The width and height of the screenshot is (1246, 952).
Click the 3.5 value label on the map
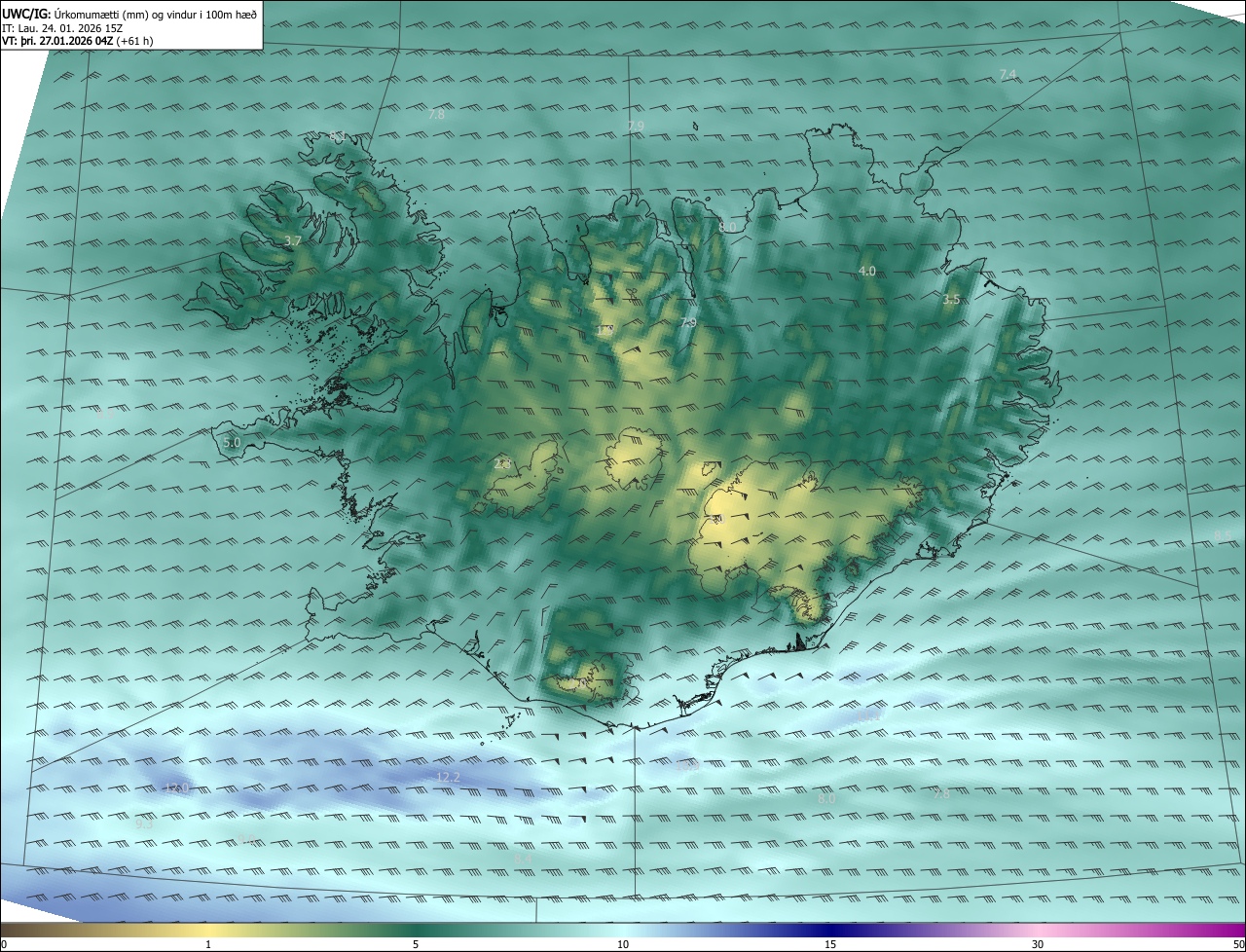tap(951, 300)
